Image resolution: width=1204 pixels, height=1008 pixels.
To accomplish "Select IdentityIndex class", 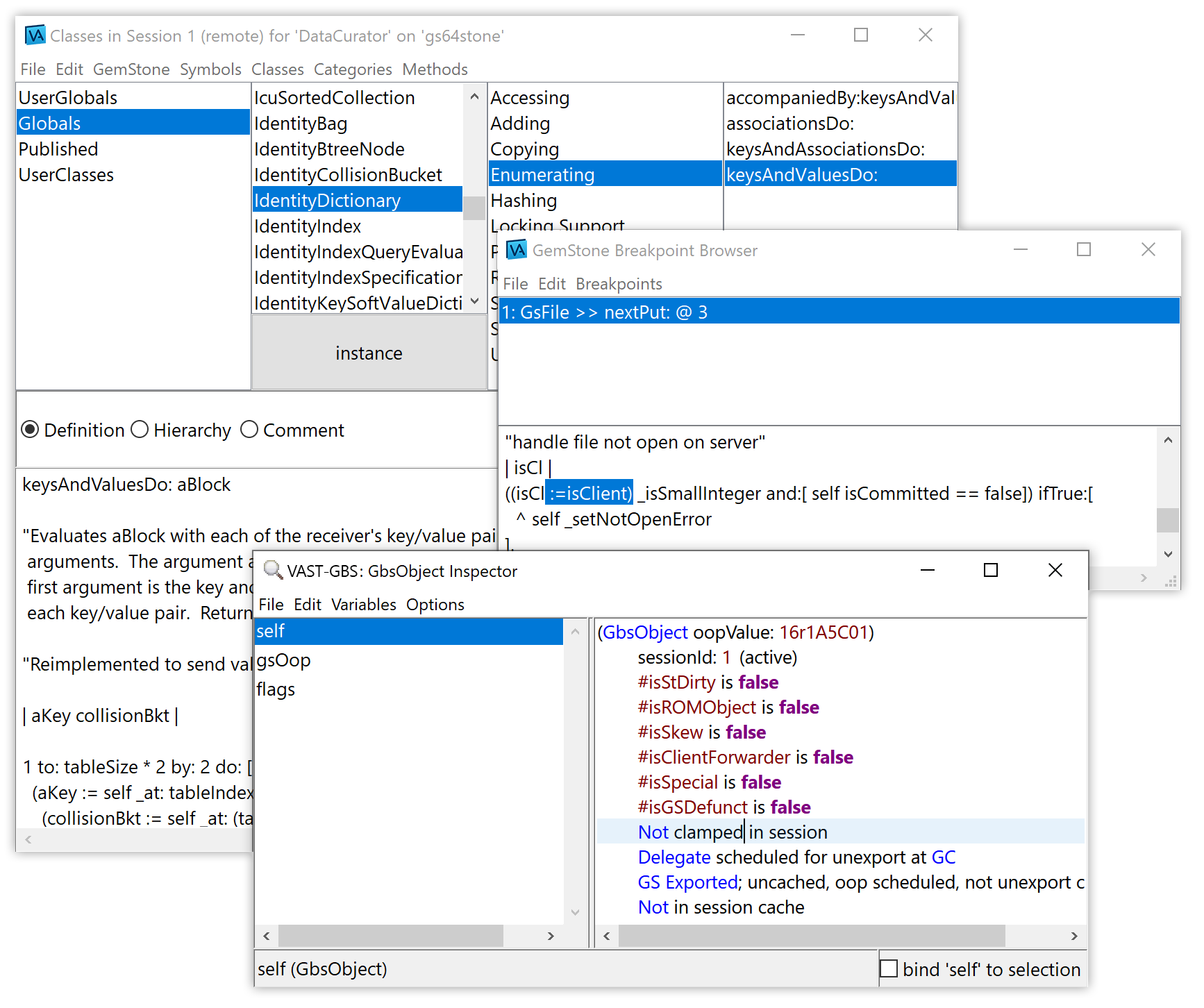I will (358, 226).
